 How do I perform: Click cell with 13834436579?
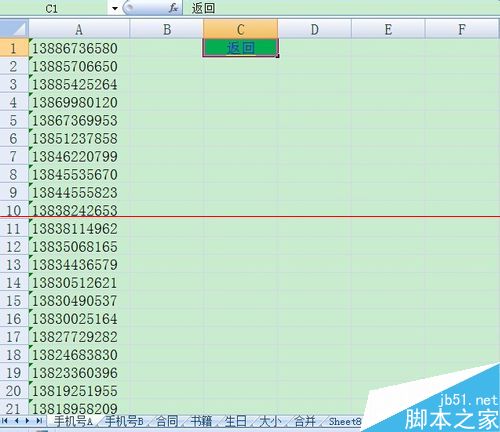pyautogui.click(x=79, y=265)
